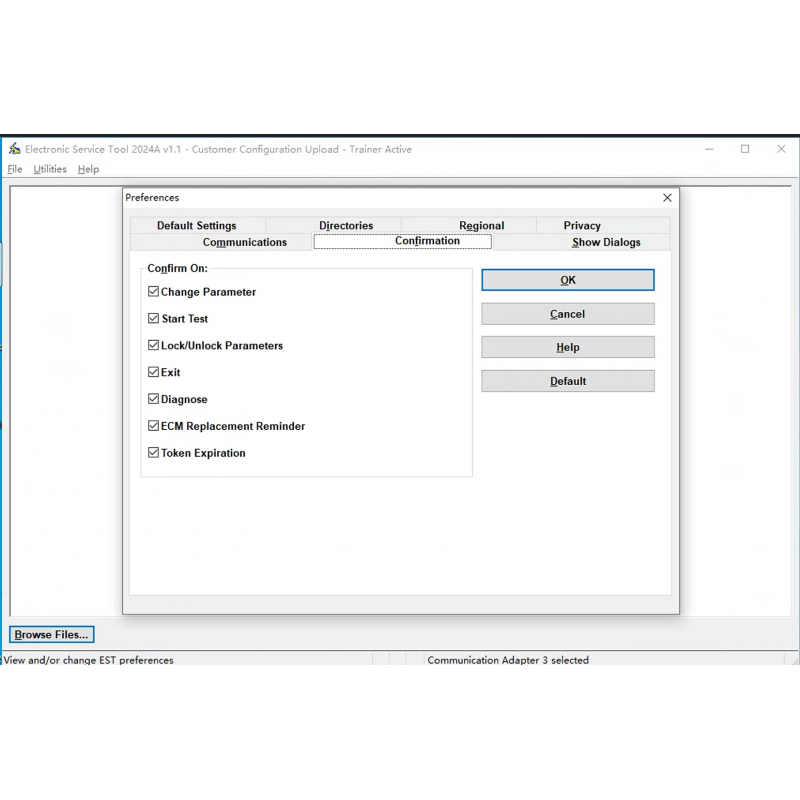Switch to the Show Dialogs tab
800x800 pixels.
[x=605, y=242]
